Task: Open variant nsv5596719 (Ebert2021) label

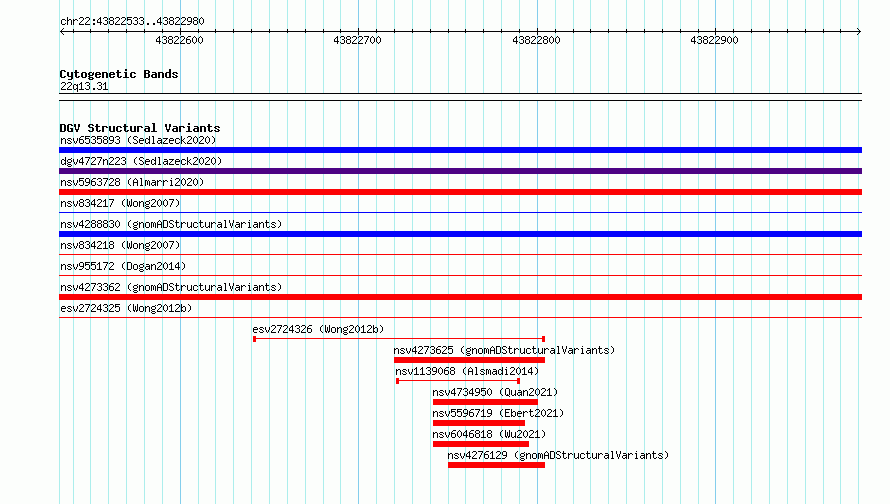Action: 498,413
